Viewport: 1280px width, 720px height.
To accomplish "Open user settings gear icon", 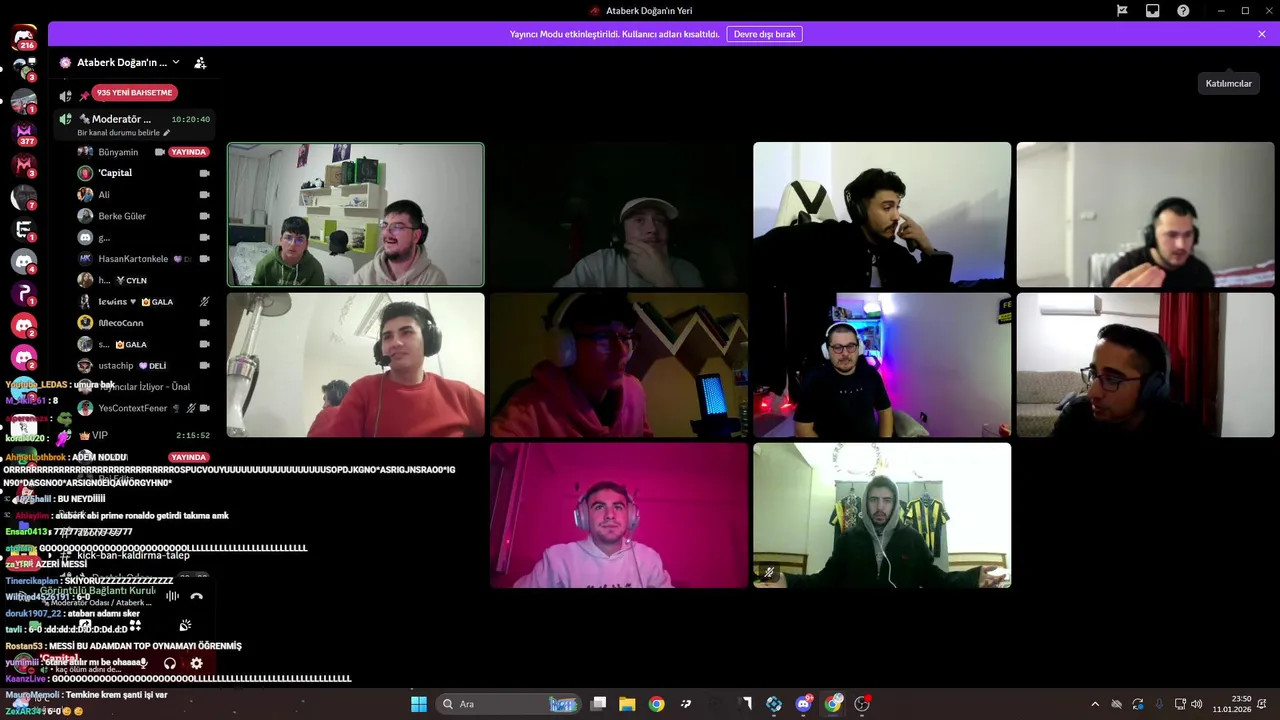I will pyautogui.click(x=196, y=663).
